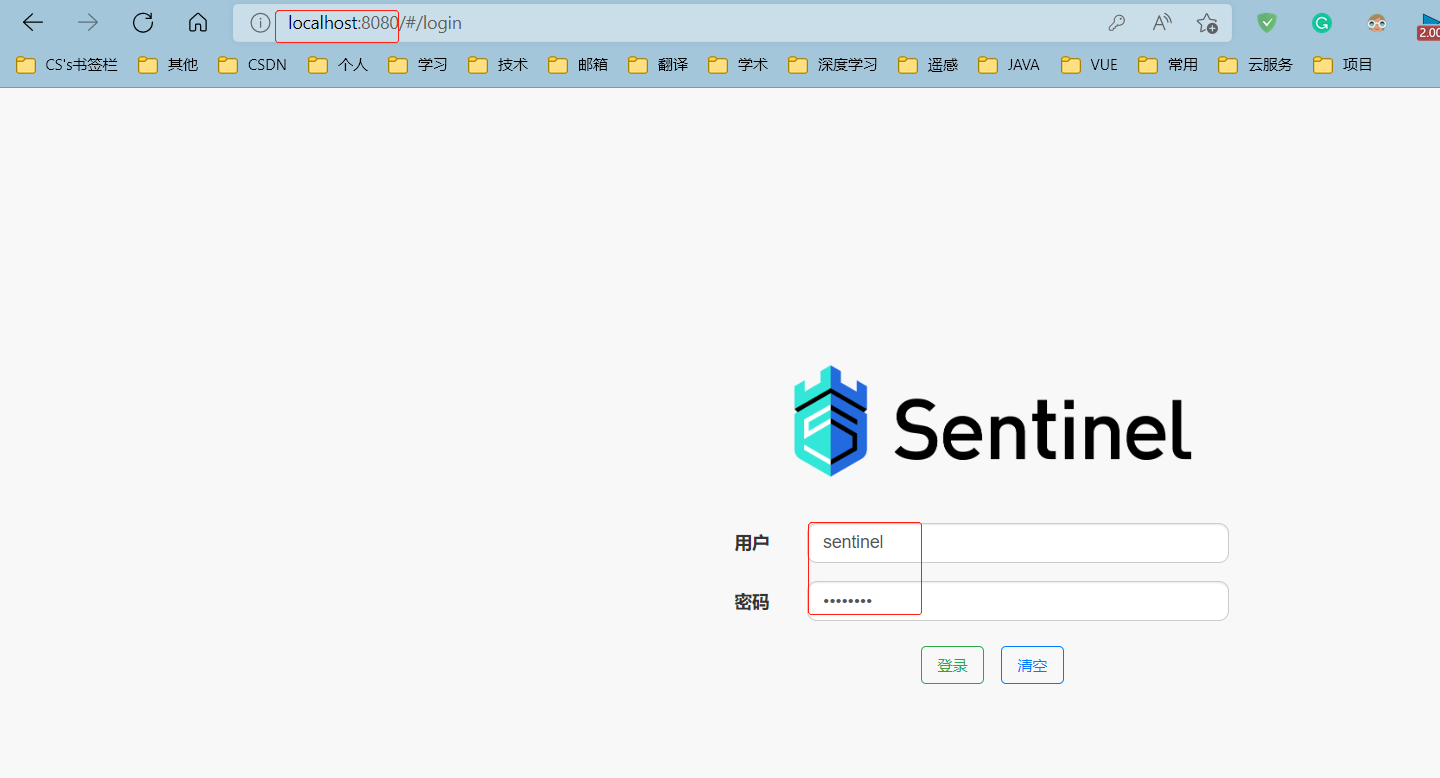
Task: Expand the 遥感 bookmark folder
Action: pos(928,65)
